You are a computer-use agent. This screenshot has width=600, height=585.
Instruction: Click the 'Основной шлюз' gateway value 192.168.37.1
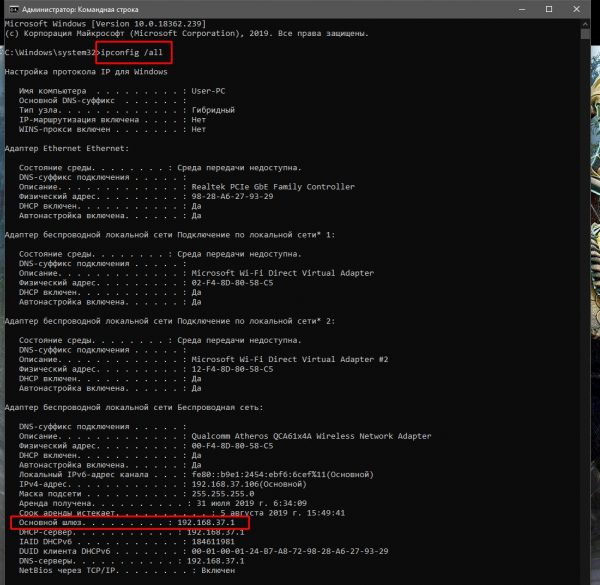click(x=206, y=522)
